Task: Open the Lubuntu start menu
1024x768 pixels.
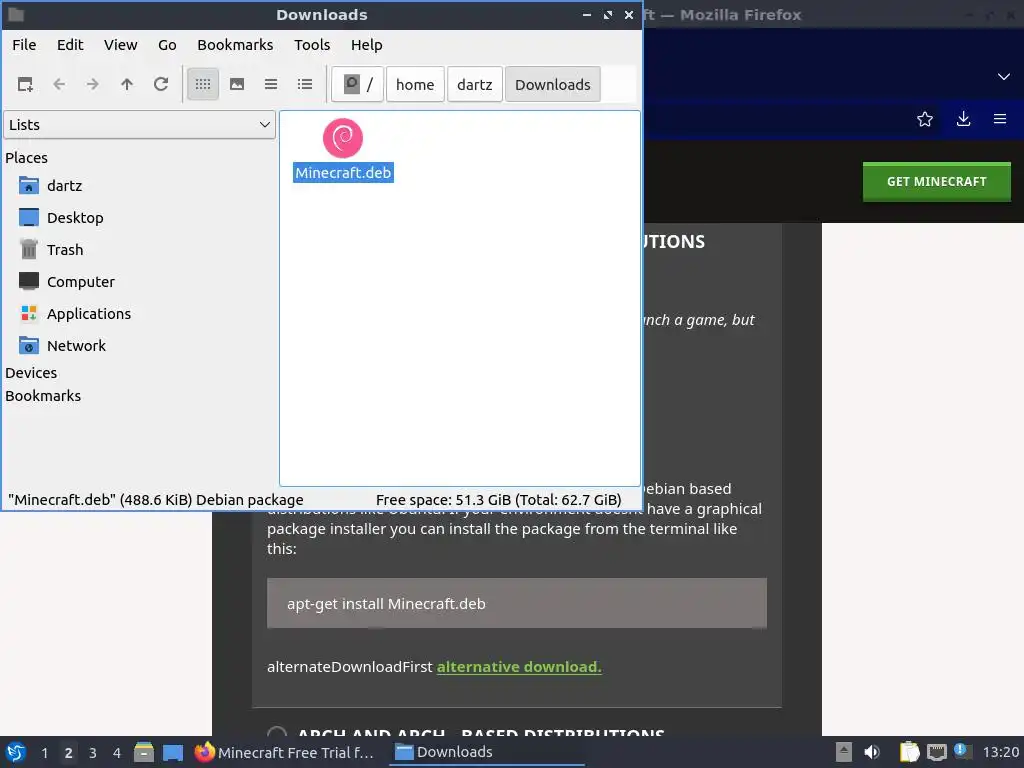Action: tap(16, 752)
